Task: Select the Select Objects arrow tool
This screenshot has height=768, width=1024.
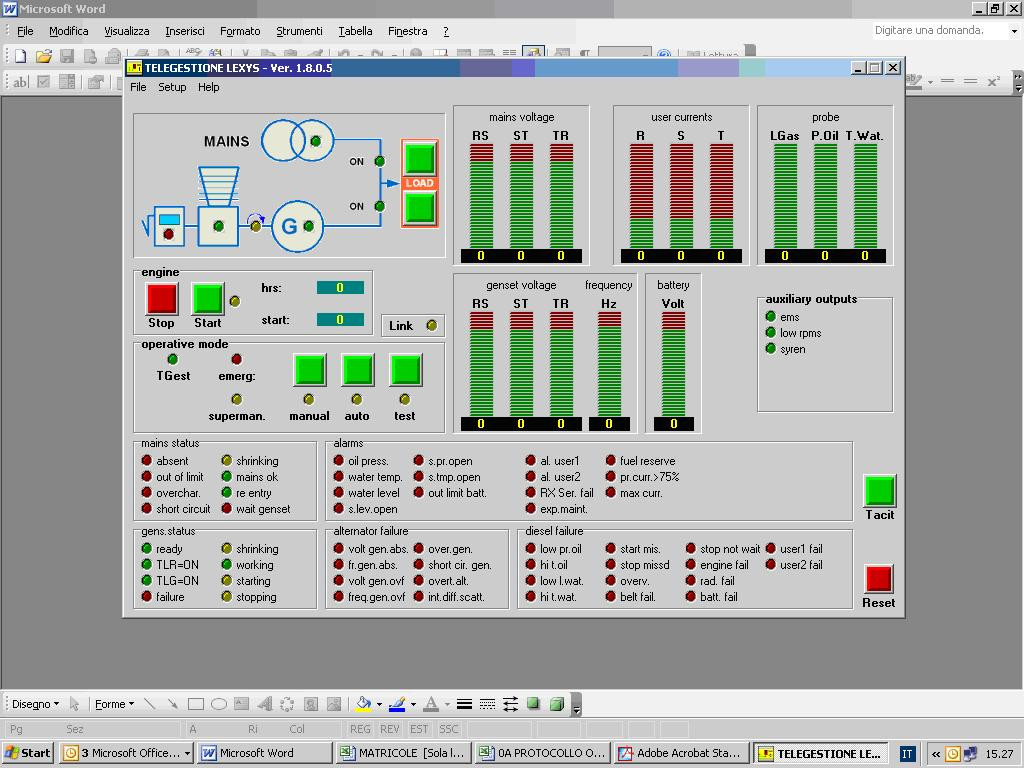Action: tap(74, 704)
